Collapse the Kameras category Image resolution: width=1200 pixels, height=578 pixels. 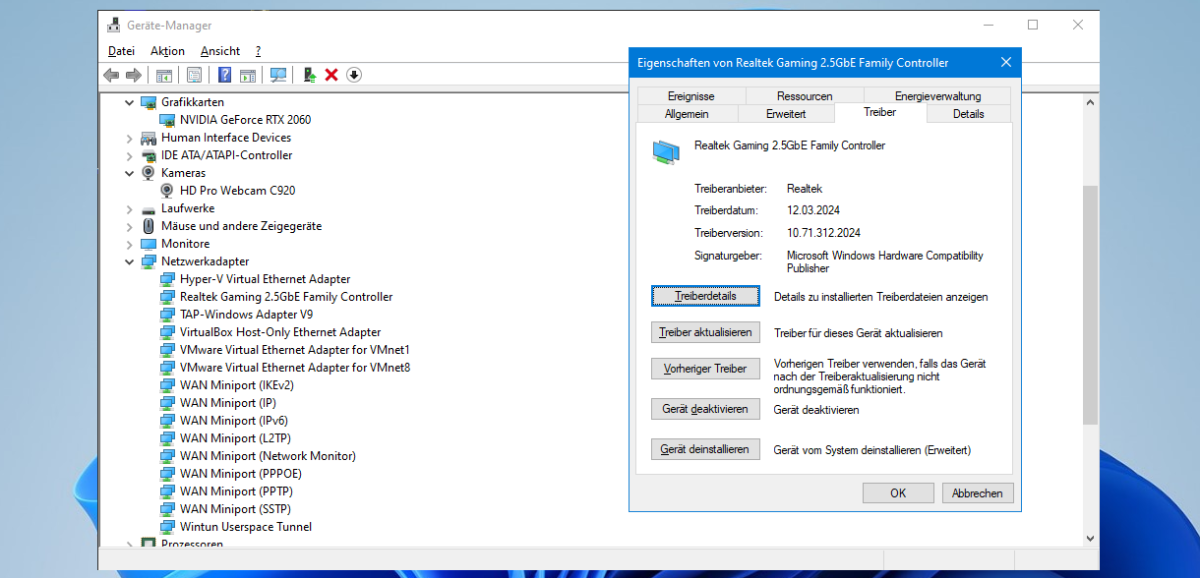(129, 173)
